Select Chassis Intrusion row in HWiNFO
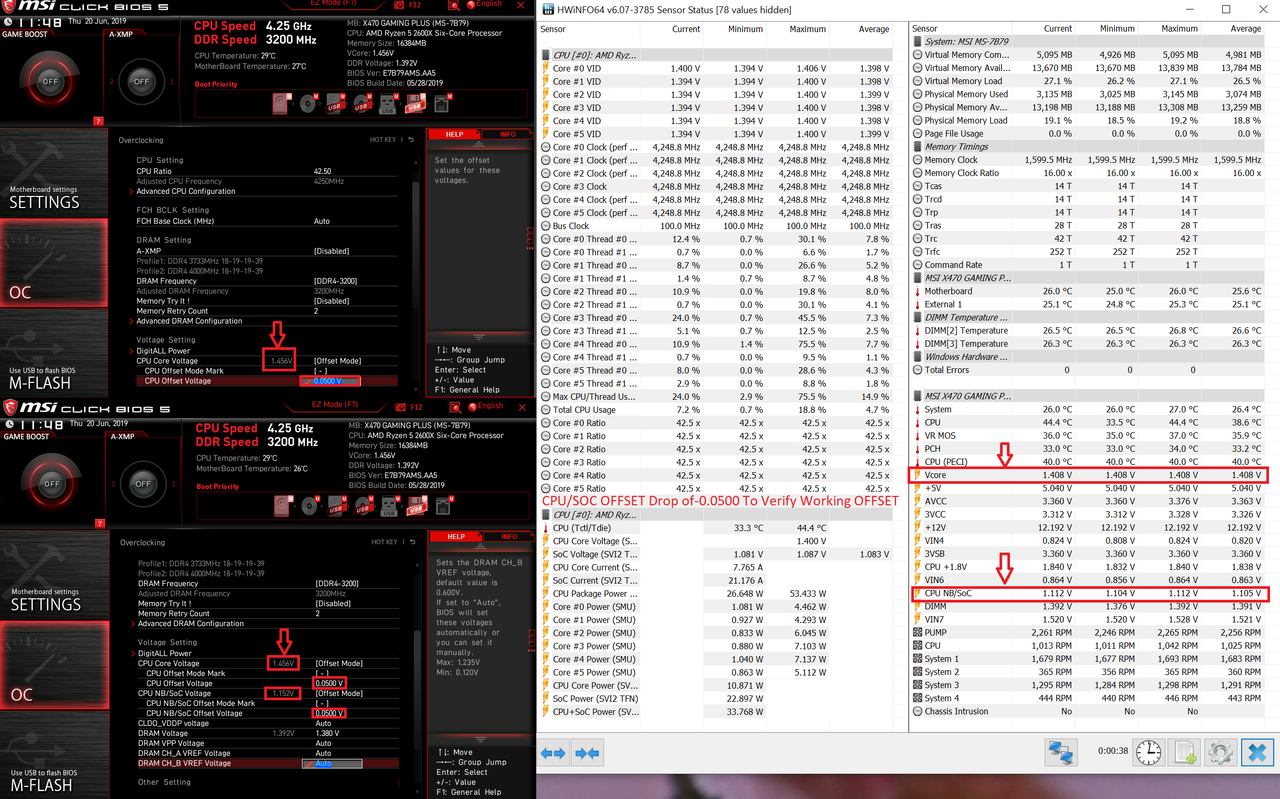This screenshot has width=1280, height=799. point(1089,711)
